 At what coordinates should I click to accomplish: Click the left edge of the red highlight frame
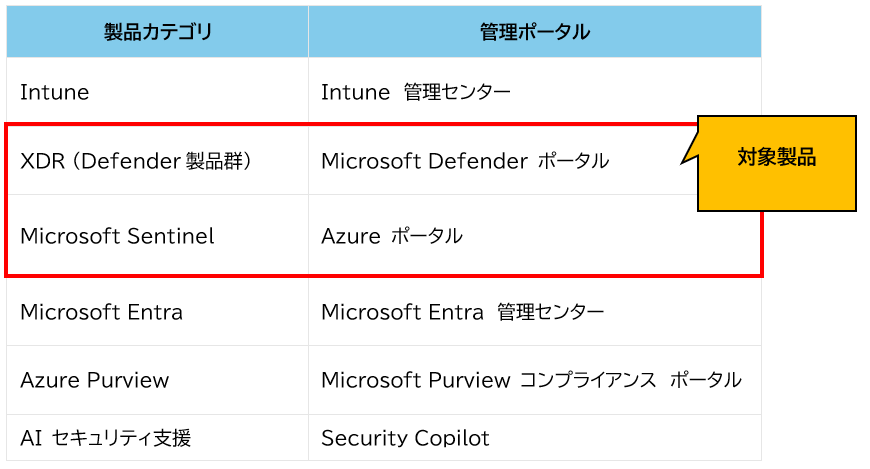pos(7,200)
